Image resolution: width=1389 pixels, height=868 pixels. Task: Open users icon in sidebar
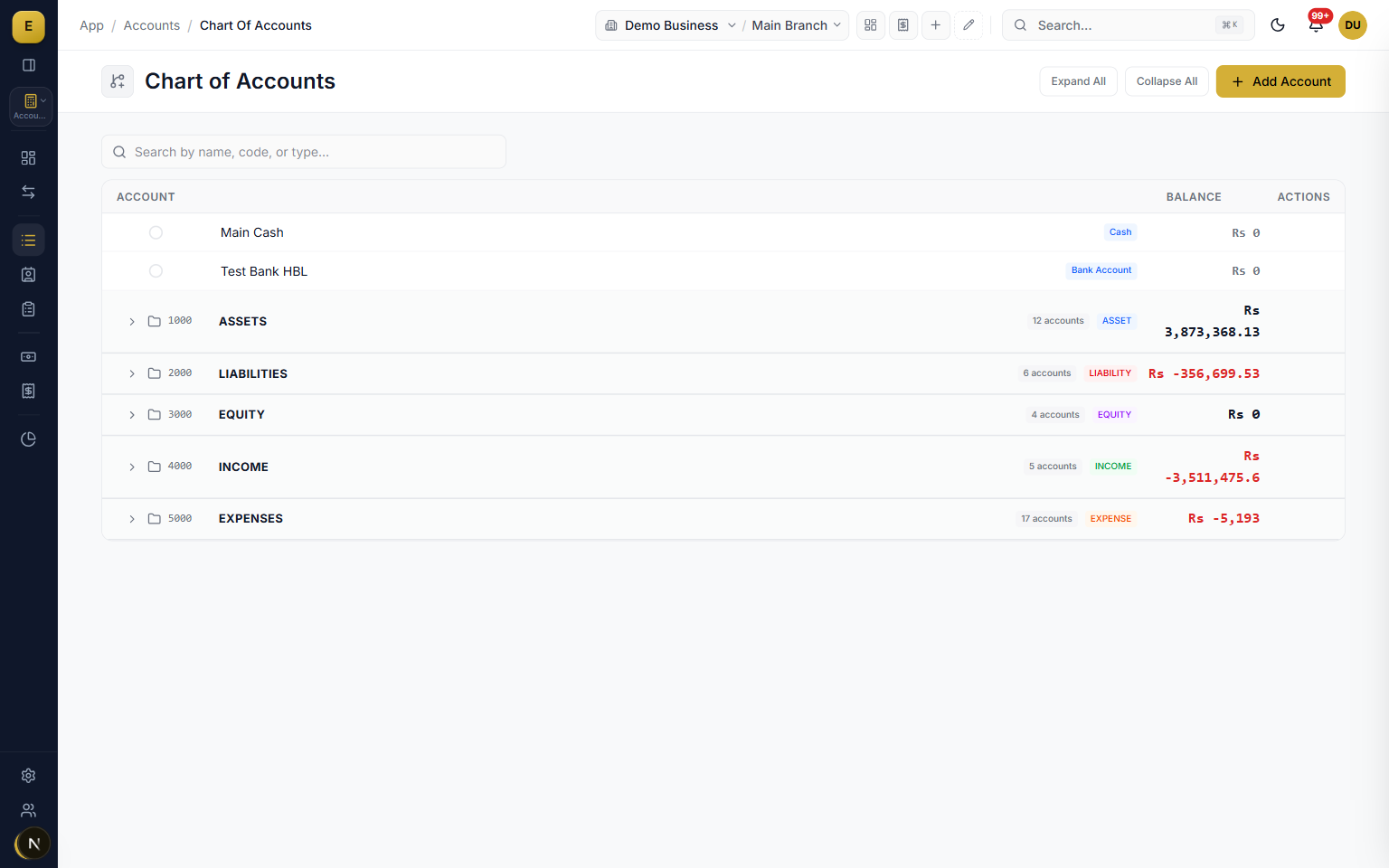[x=28, y=810]
